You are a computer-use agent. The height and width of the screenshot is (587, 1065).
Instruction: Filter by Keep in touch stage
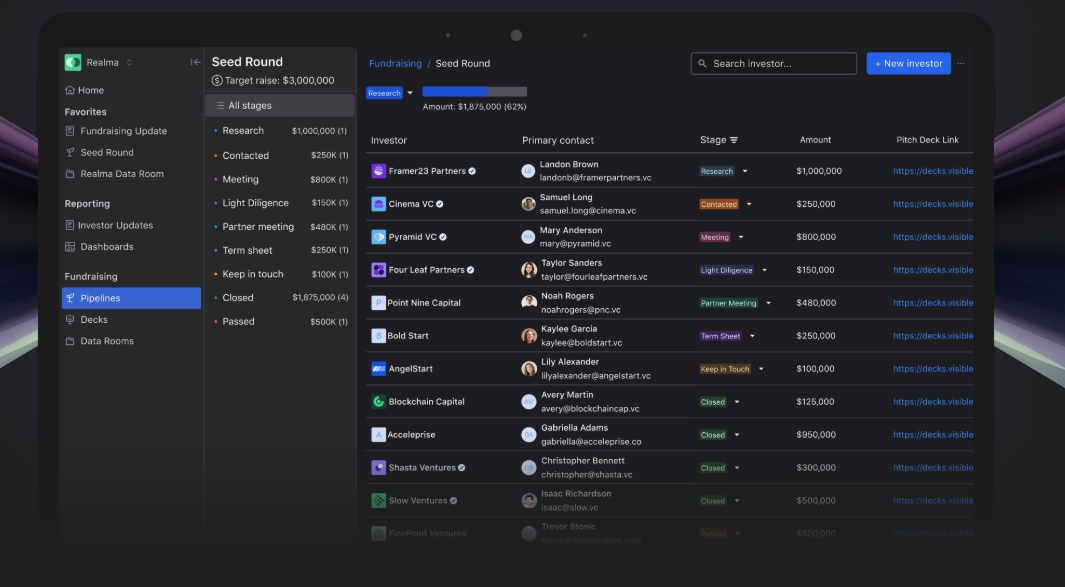click(280, 274)
